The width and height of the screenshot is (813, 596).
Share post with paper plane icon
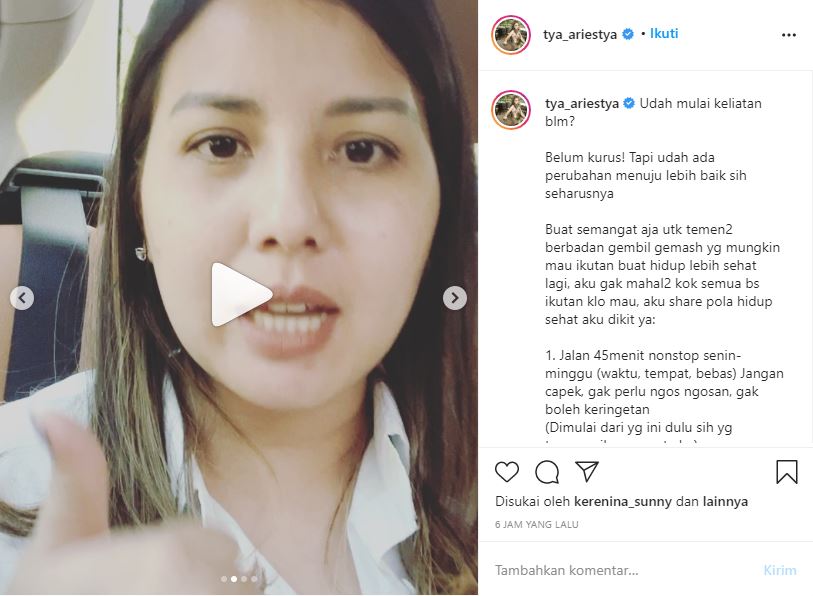tap(587, 472)
